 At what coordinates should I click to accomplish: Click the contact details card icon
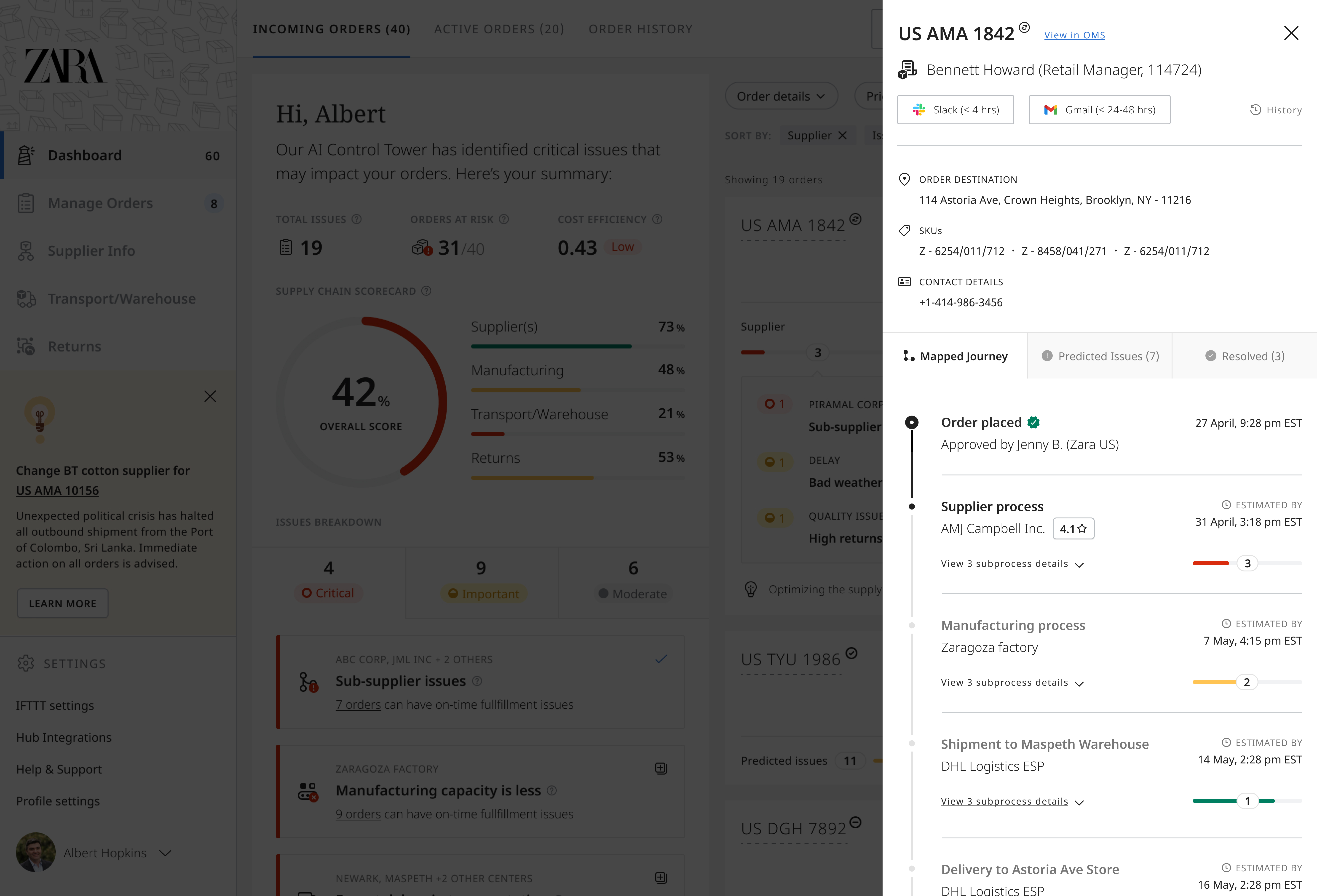905,282
